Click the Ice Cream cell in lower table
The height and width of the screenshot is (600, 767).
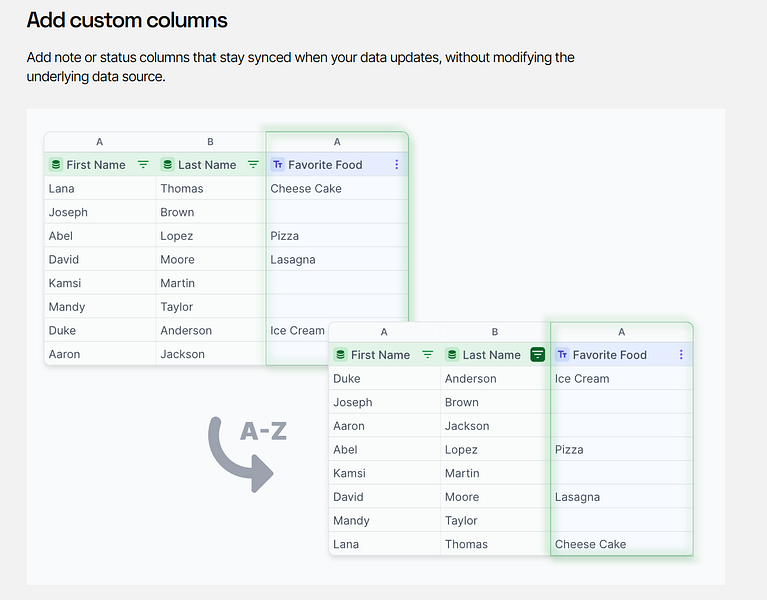coord(621,378)
